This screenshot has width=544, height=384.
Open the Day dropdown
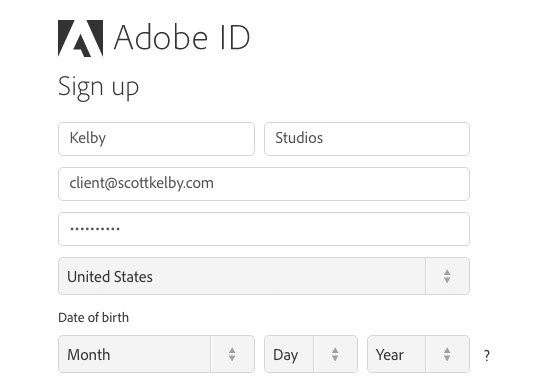(311, 354)
